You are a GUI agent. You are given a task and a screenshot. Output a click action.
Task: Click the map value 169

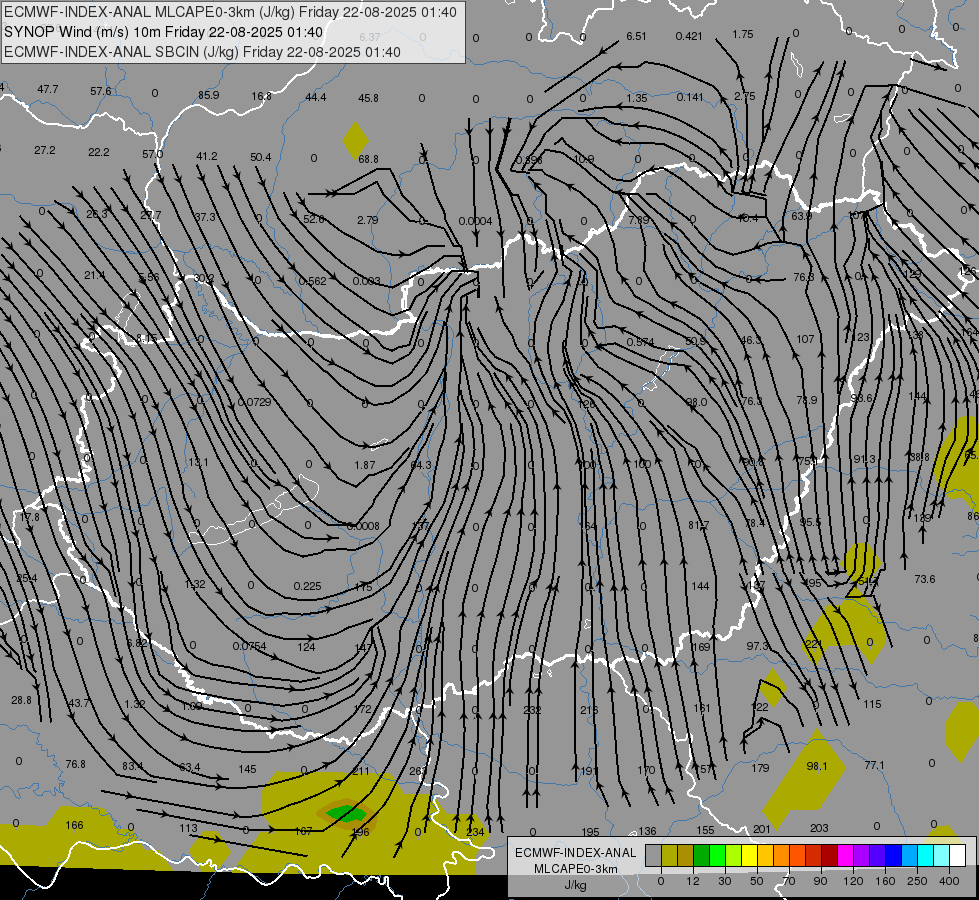click(x=701, y=647)
